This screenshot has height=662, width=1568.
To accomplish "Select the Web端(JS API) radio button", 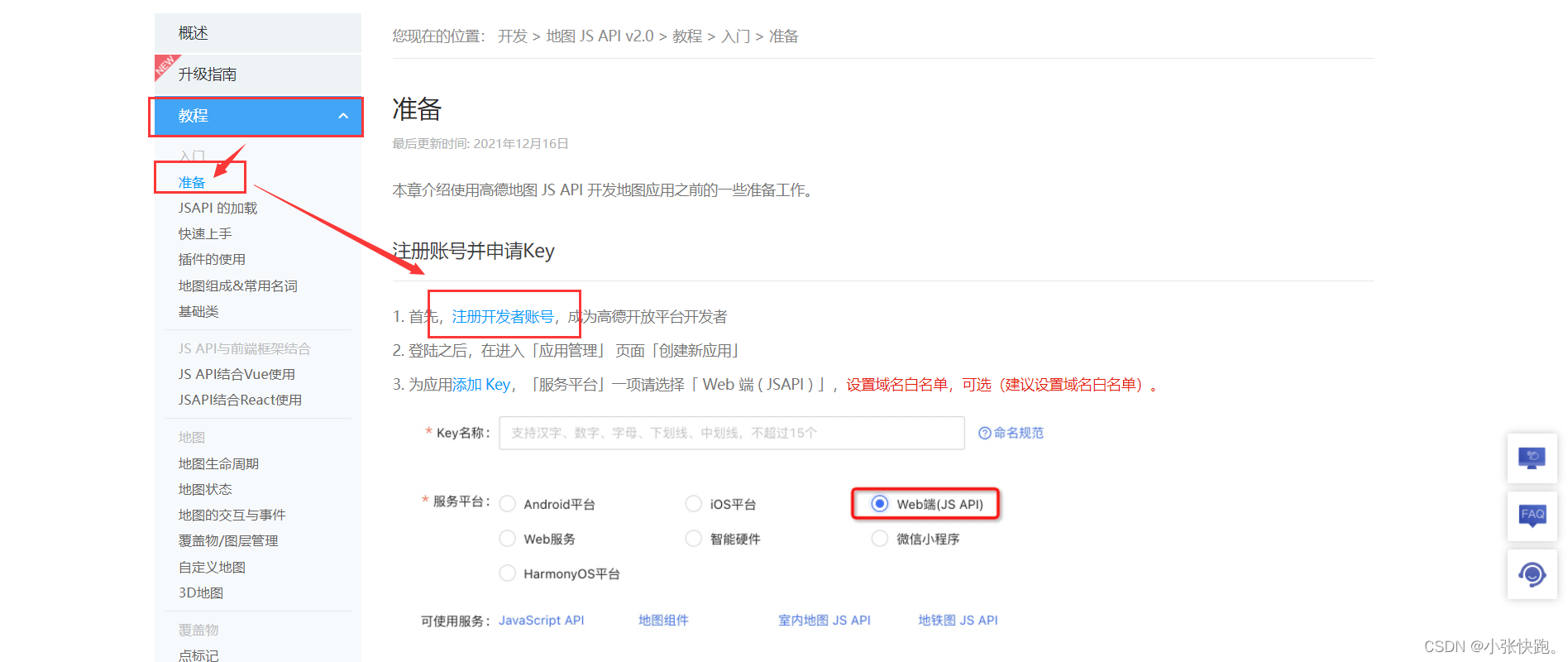I will [x=880, y=504].
